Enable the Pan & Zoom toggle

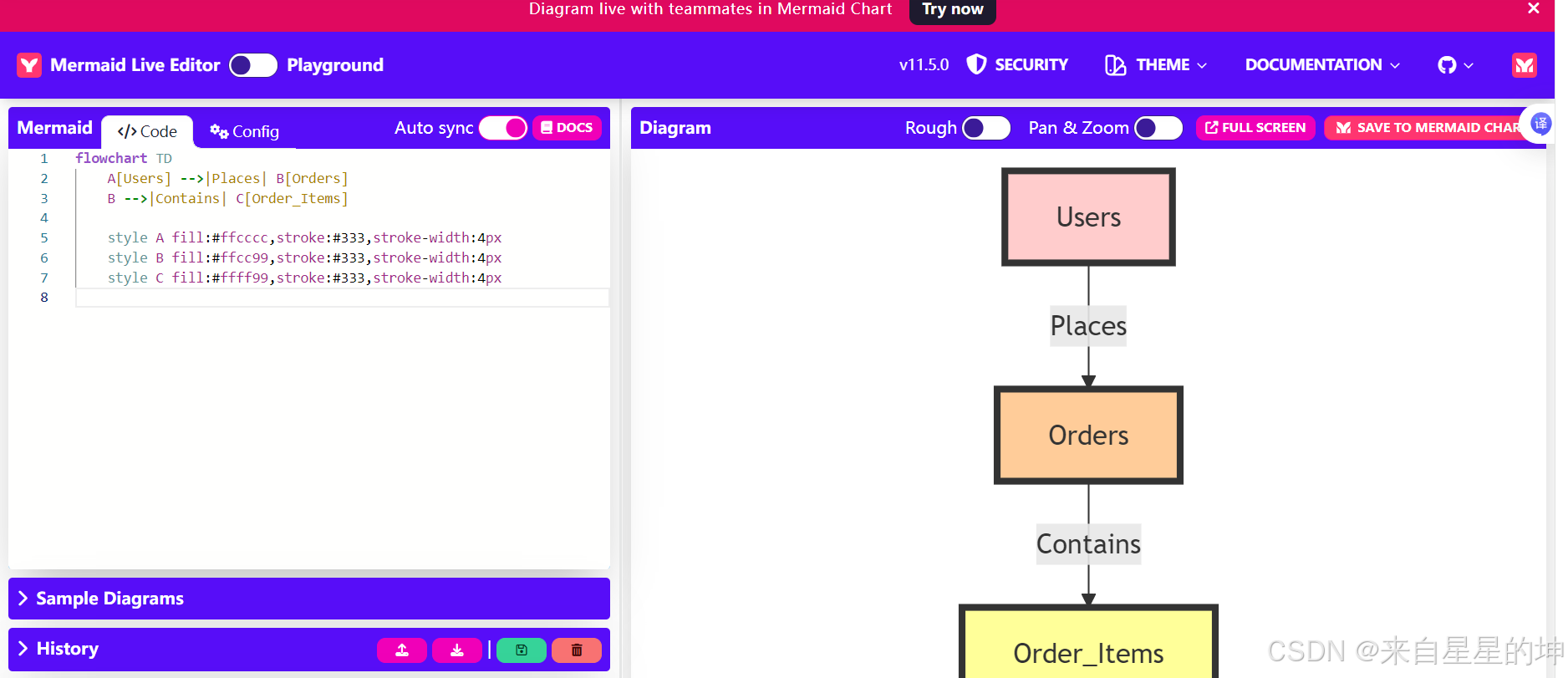(x=1158, y=128)
